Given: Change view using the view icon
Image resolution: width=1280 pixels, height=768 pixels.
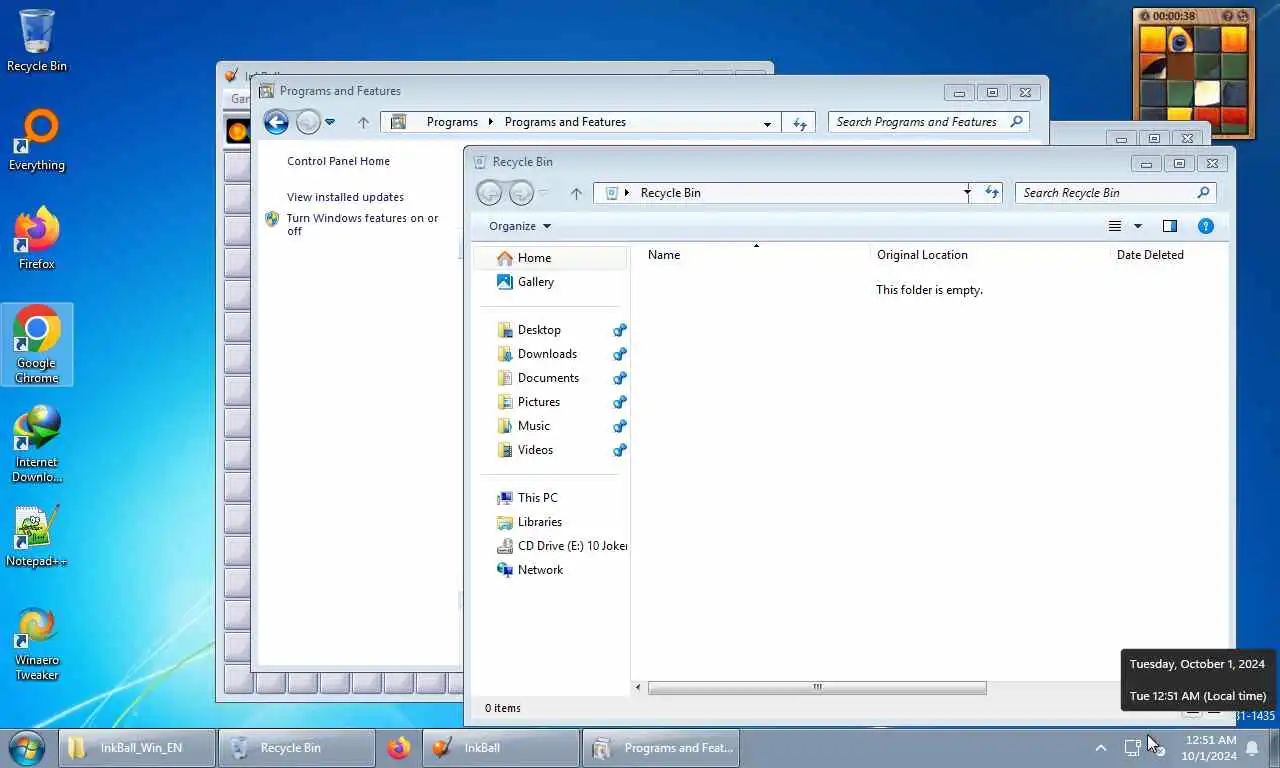Looking at the screenshot, I should point(1115,226).
